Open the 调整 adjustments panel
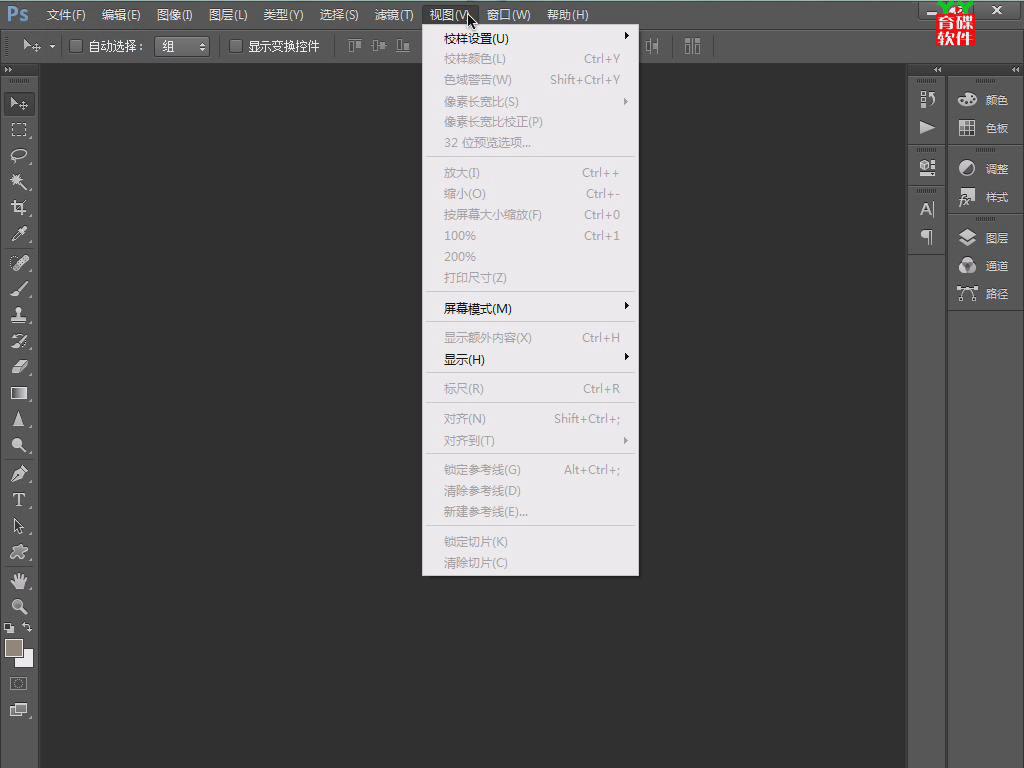The image size is (1024, 768). 984,168
